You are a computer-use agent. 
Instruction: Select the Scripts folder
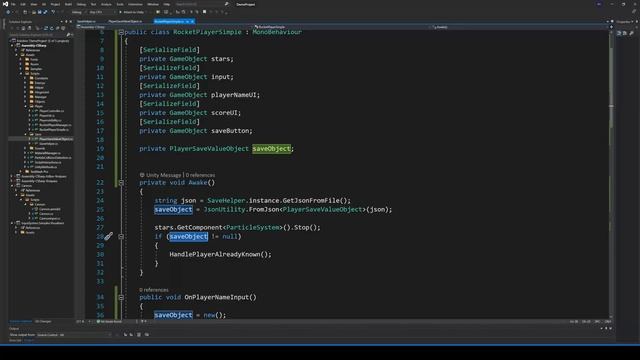coord(35,74)
